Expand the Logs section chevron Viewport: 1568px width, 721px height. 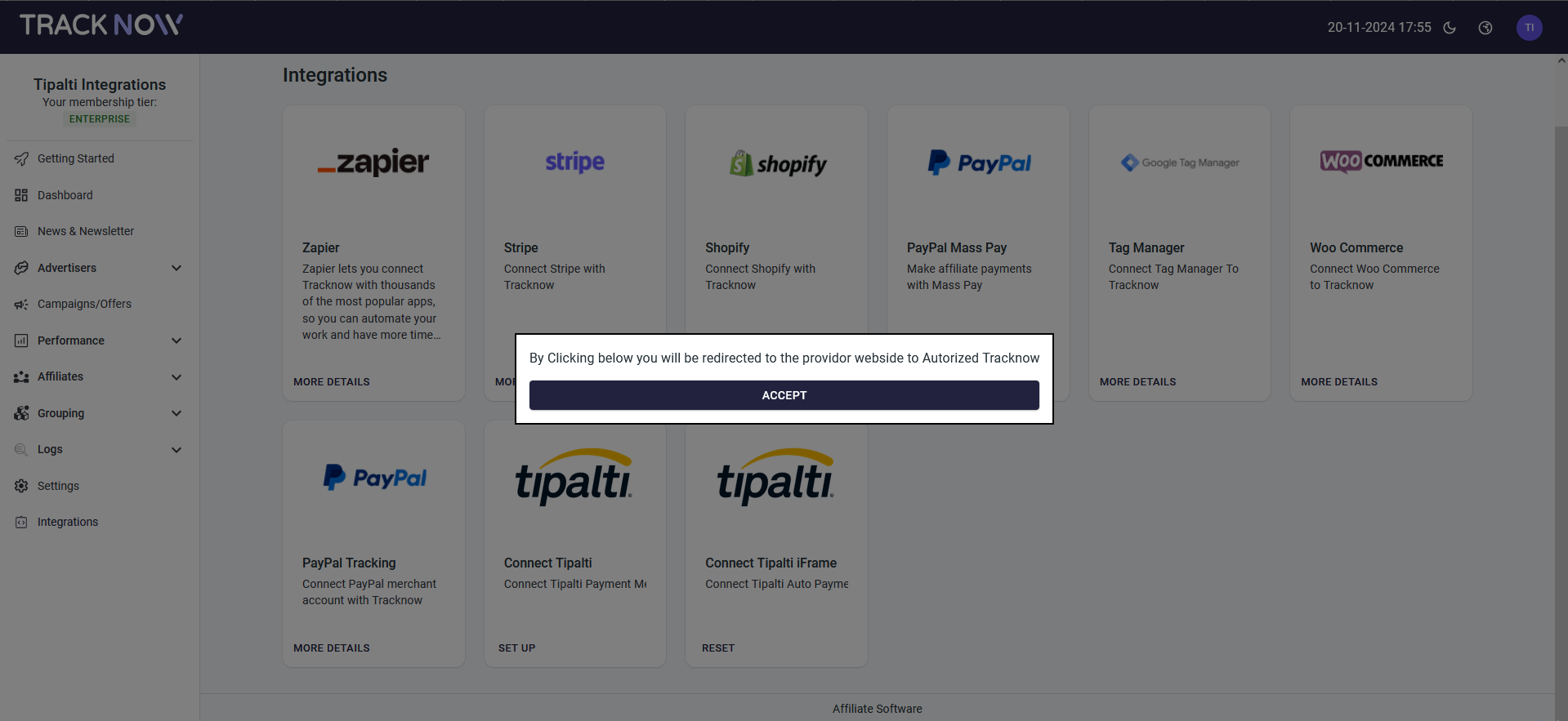pyautogui.click(x=176, y=450)
